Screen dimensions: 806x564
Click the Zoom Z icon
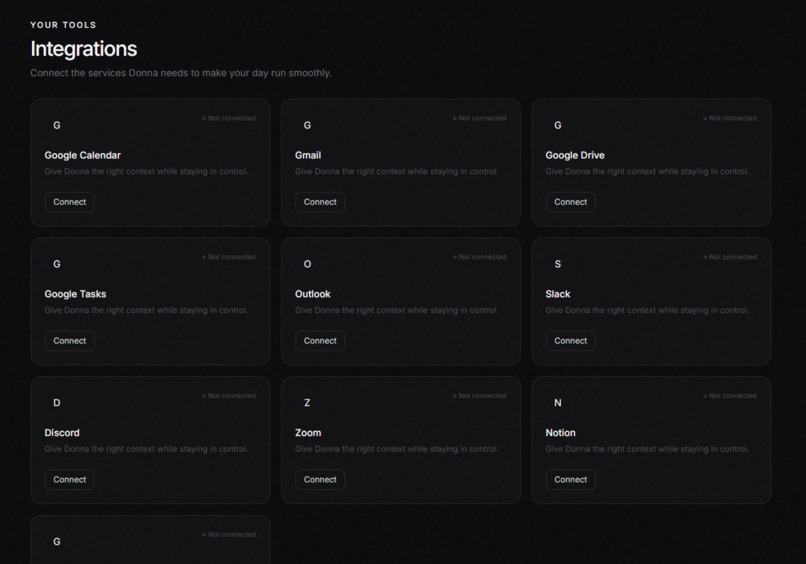pyautogui.click(x=307, y=403)
